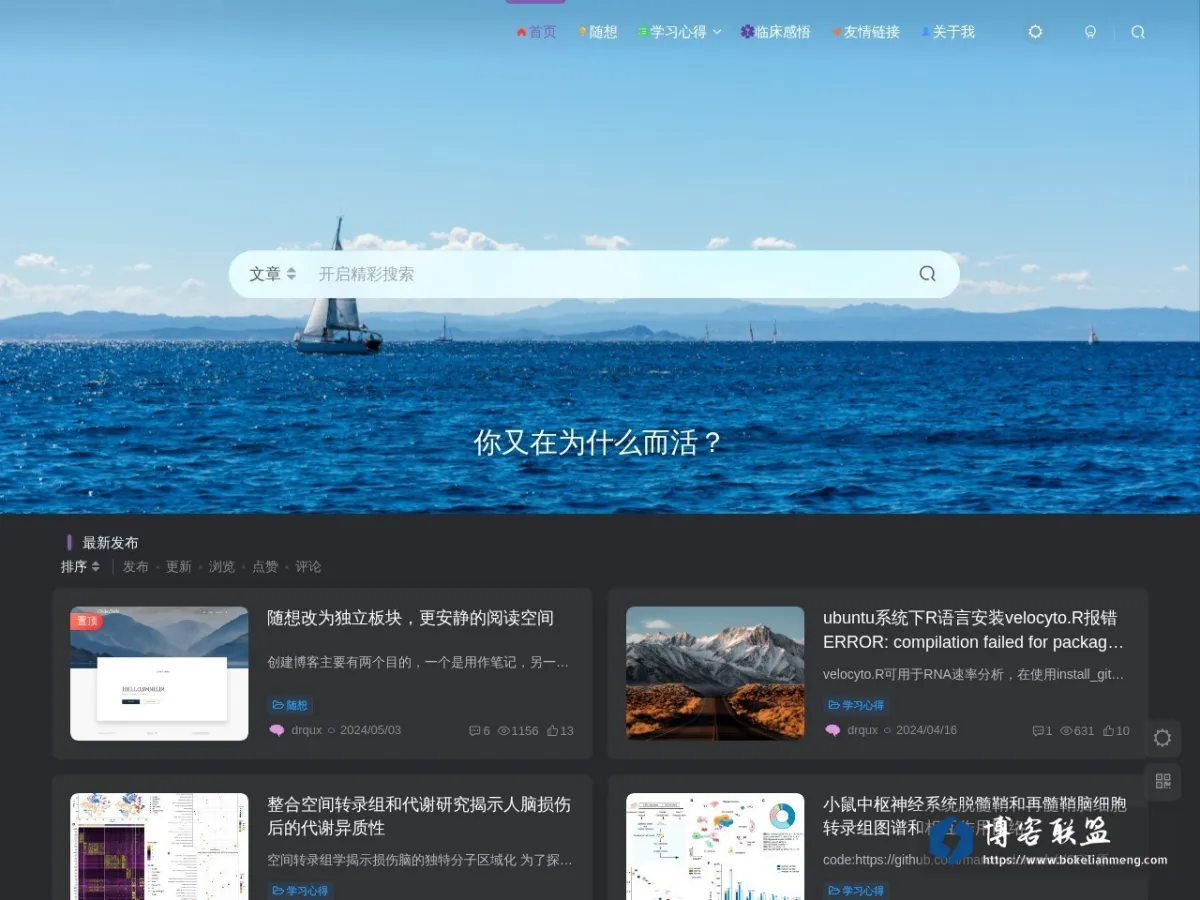This screenshot has height=900, width=1200.
Task: Click the 学习心得 tag on the velocyto.R post
Action: tap(856, 705)
